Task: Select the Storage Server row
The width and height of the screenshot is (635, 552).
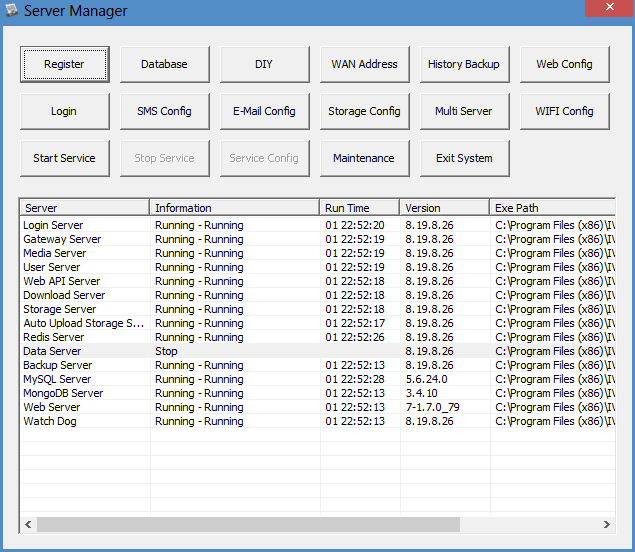Action: (x=318, y=309)
